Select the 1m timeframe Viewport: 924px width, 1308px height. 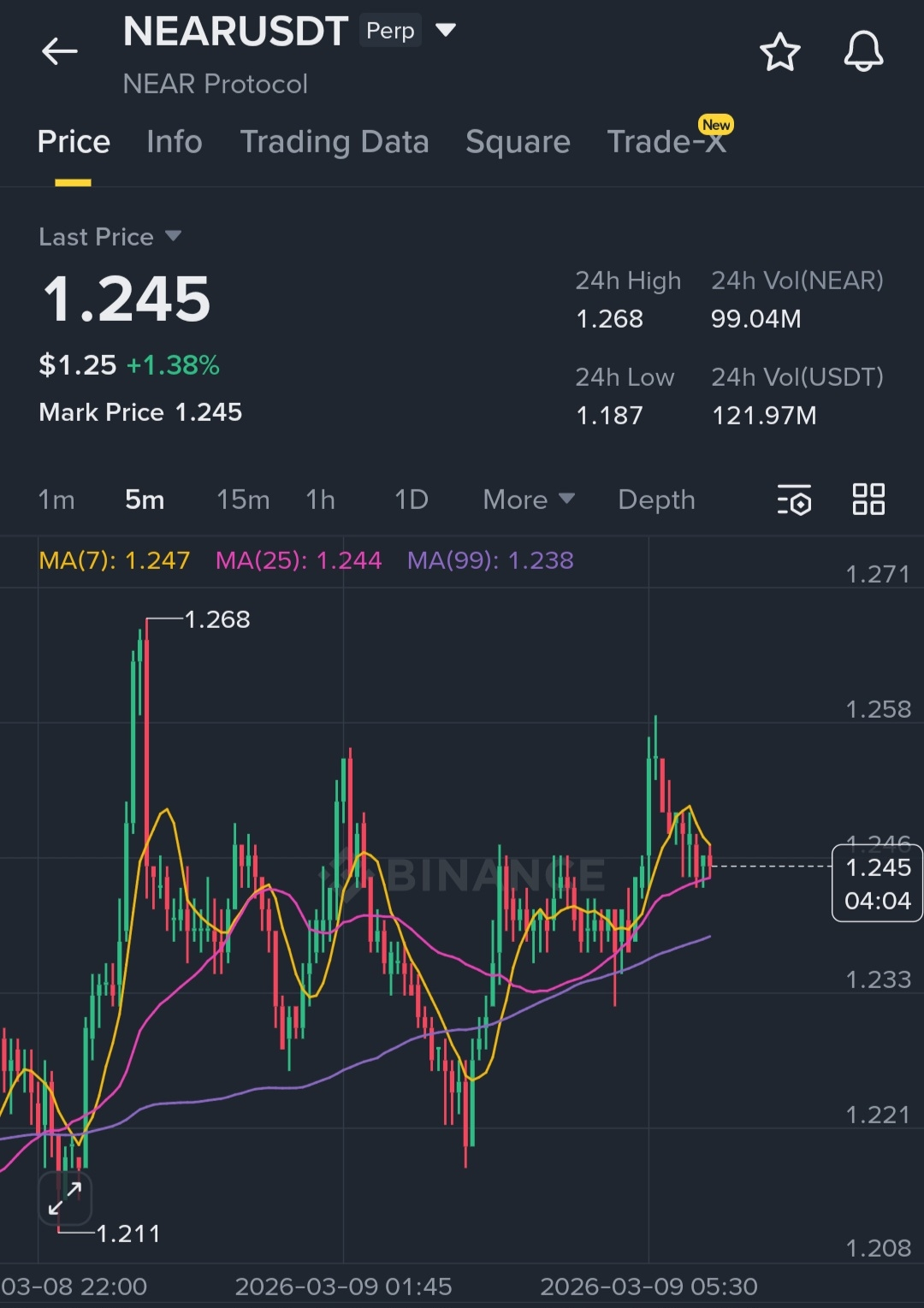click(56, 500)
